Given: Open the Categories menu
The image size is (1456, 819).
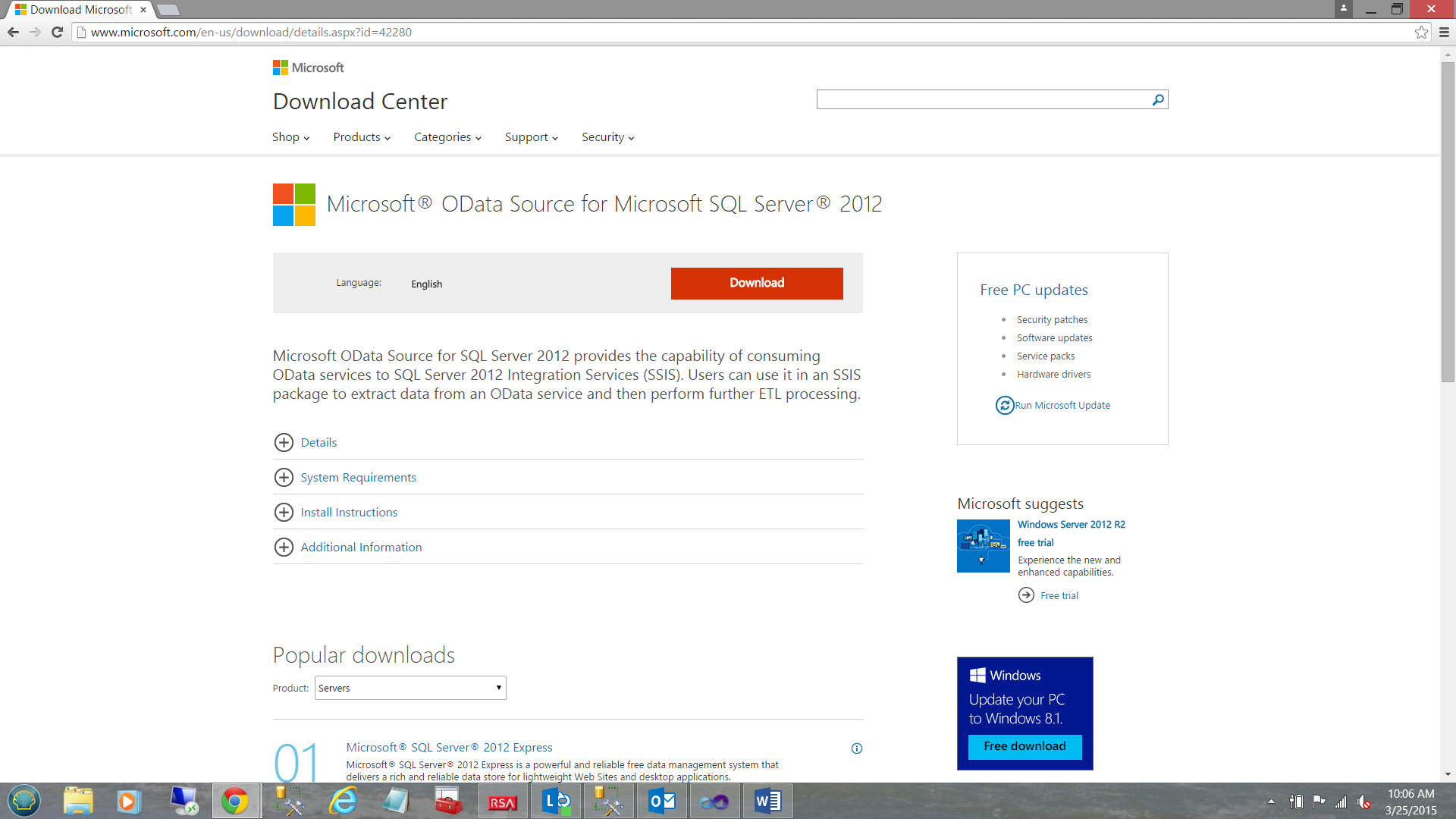Looking at the screenshot, I should coord(447,137).
